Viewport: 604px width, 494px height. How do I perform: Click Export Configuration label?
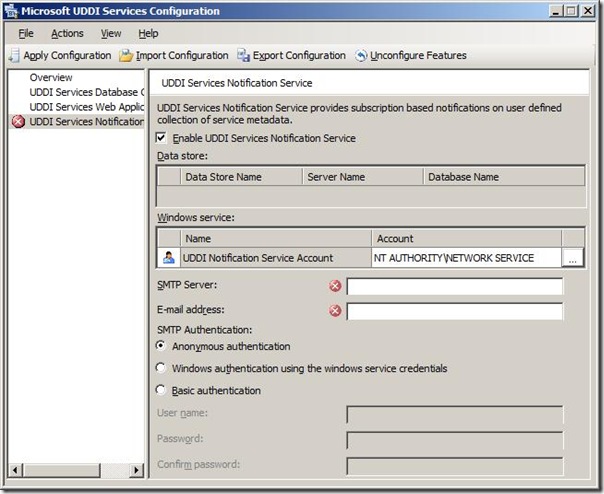tap(299, 56)
